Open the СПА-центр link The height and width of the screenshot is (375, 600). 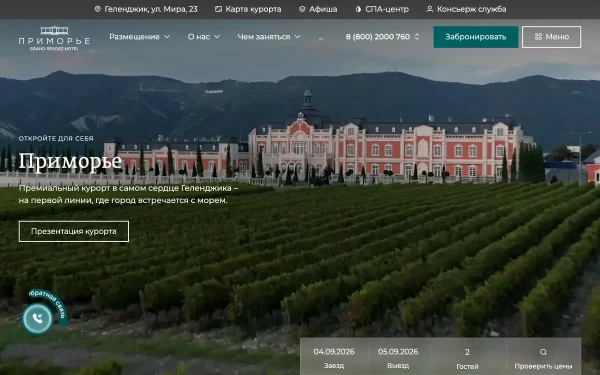click(x=387, y=9)
